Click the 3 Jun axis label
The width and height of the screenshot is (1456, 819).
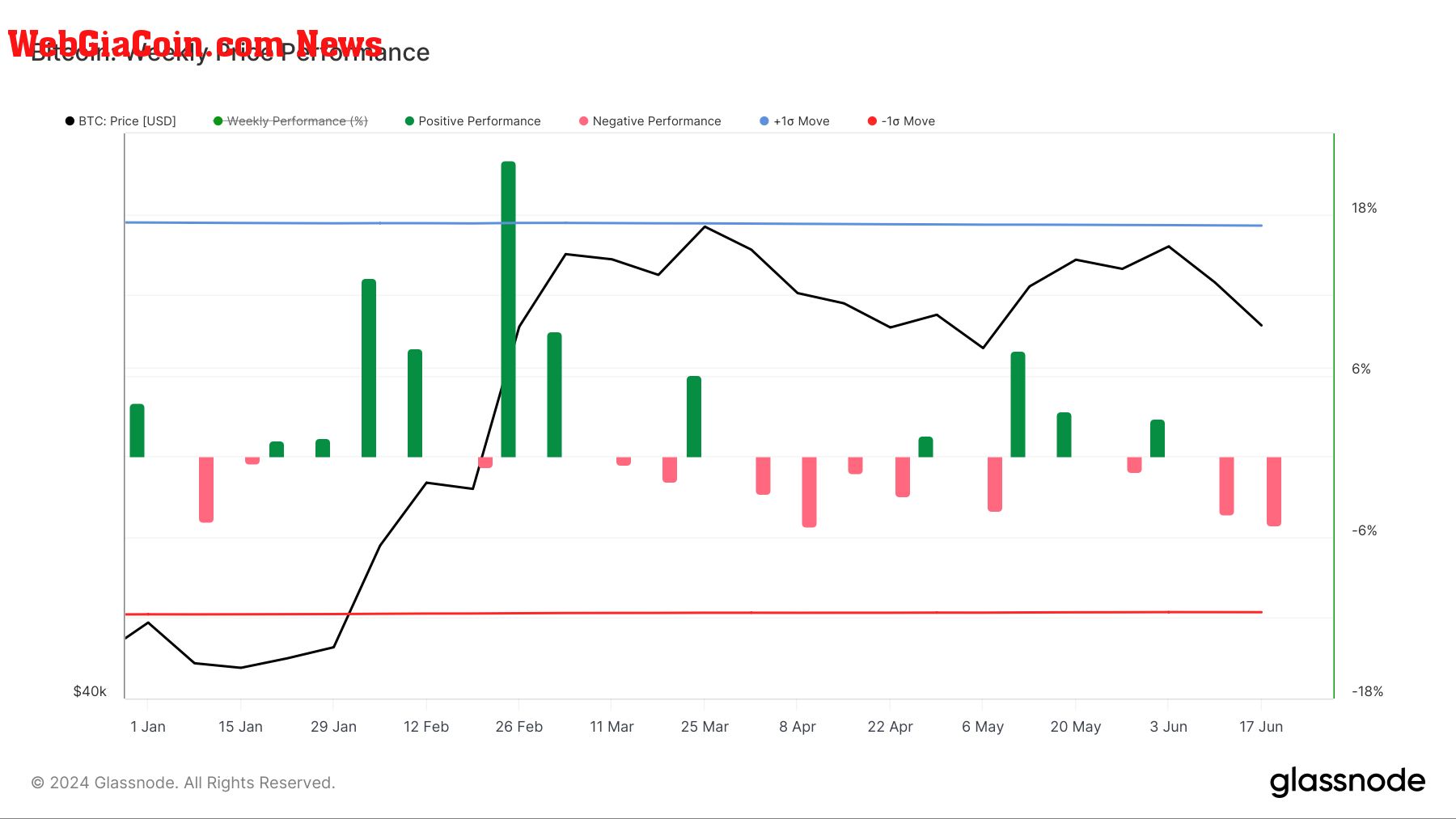(1169, 727)
